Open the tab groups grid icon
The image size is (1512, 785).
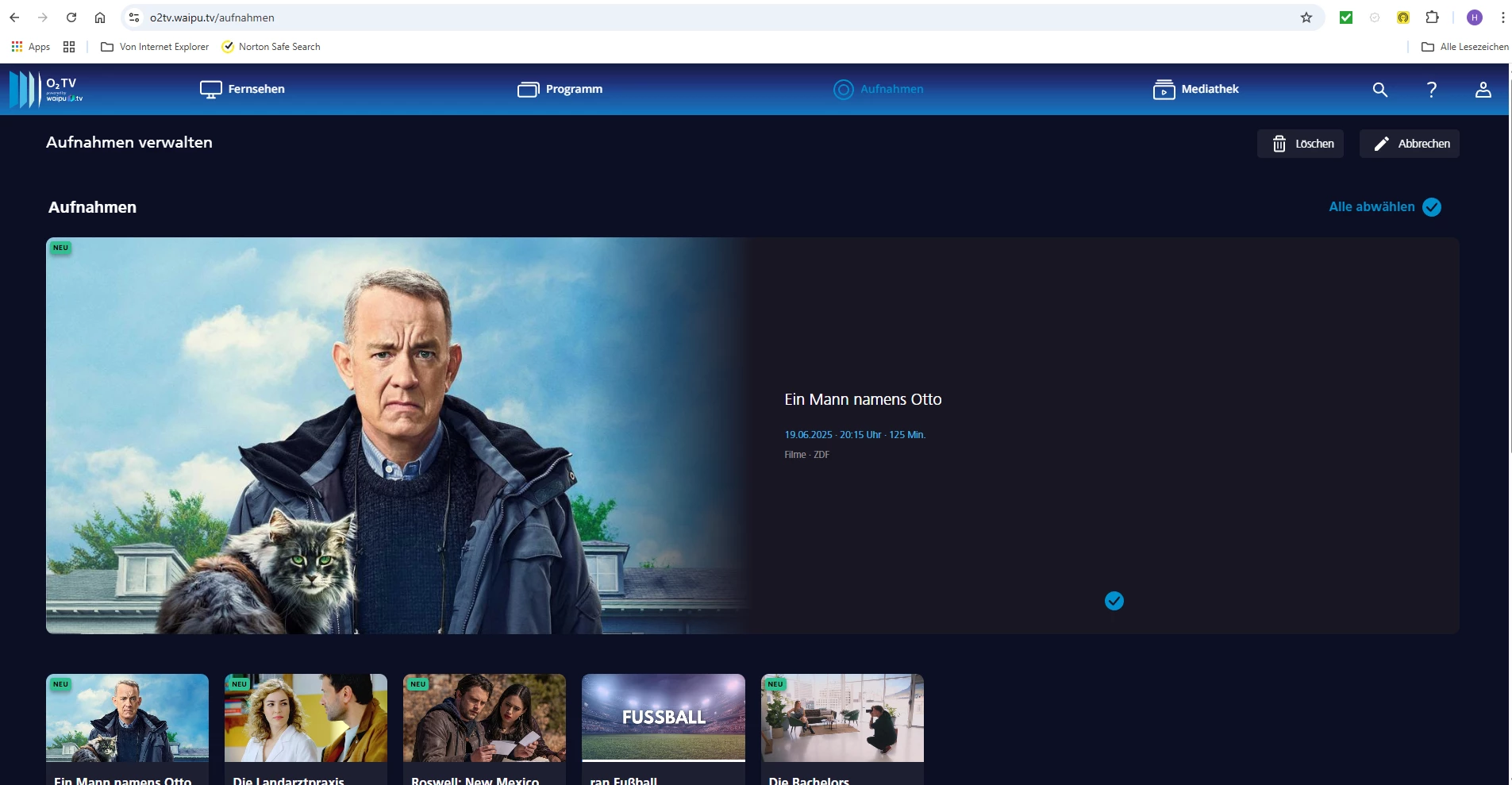tap(69, 47)
